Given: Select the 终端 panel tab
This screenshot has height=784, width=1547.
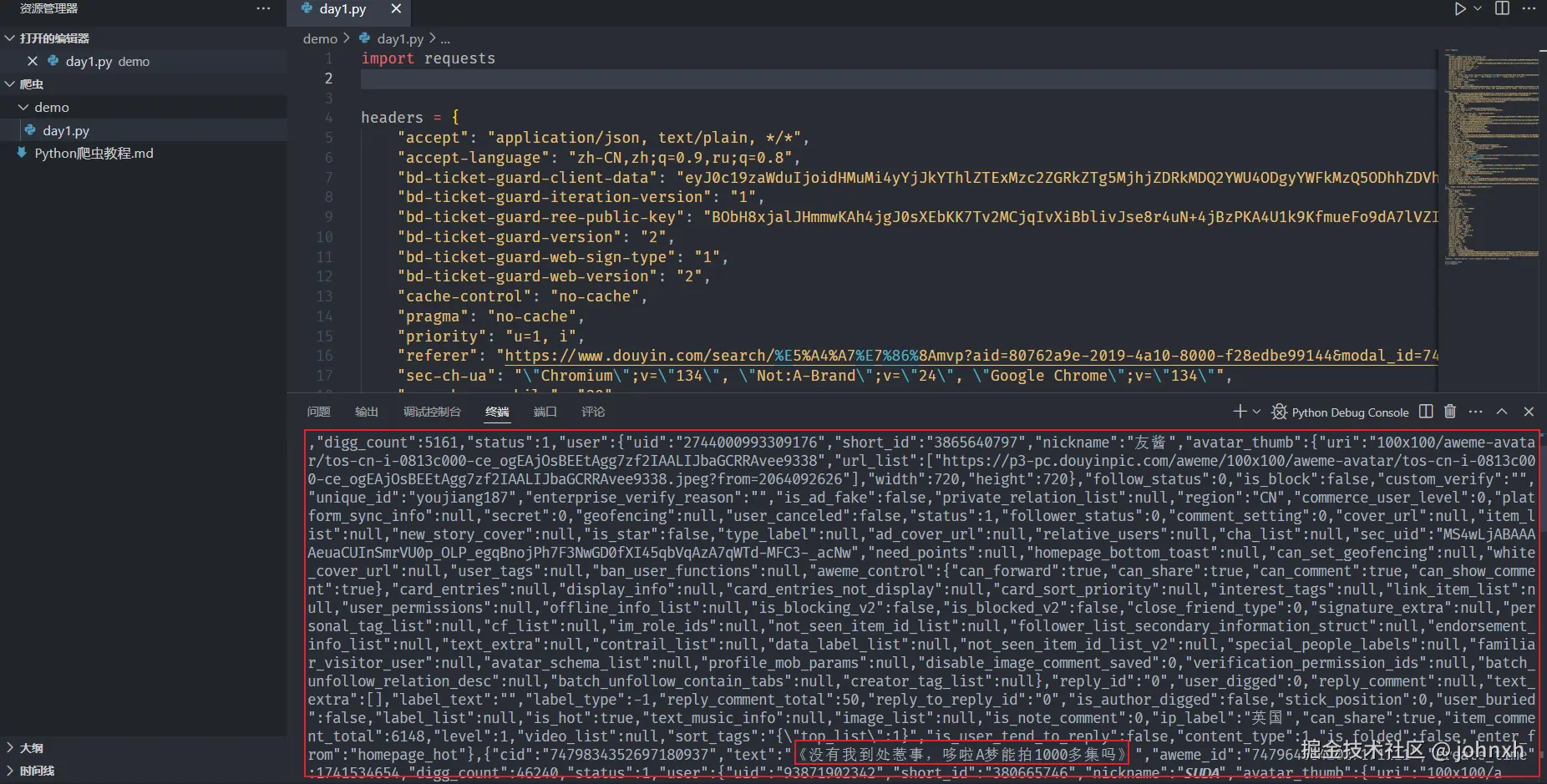Looking at the screenshot, I should pyautogui.click(x=497, y=412).
